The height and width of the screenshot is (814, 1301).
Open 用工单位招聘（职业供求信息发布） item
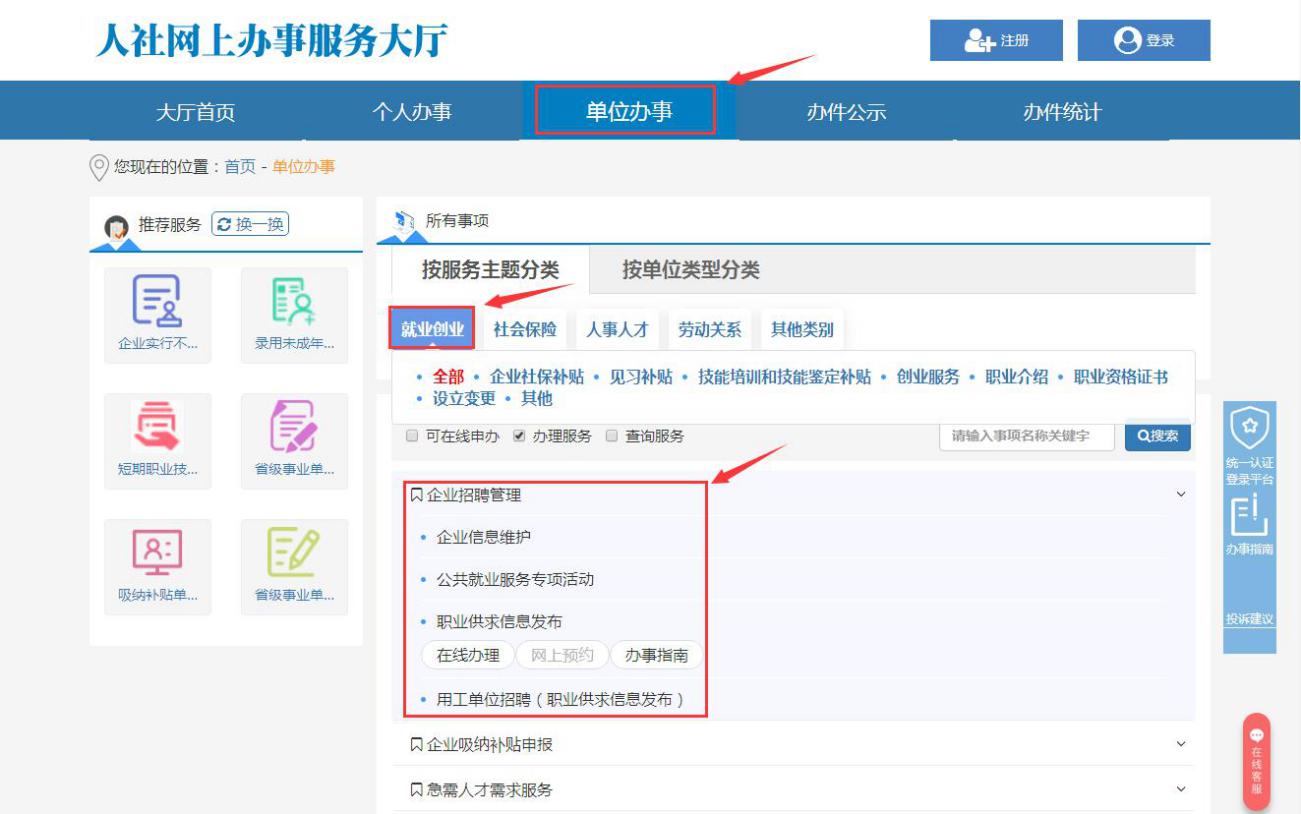coord(561,700)
